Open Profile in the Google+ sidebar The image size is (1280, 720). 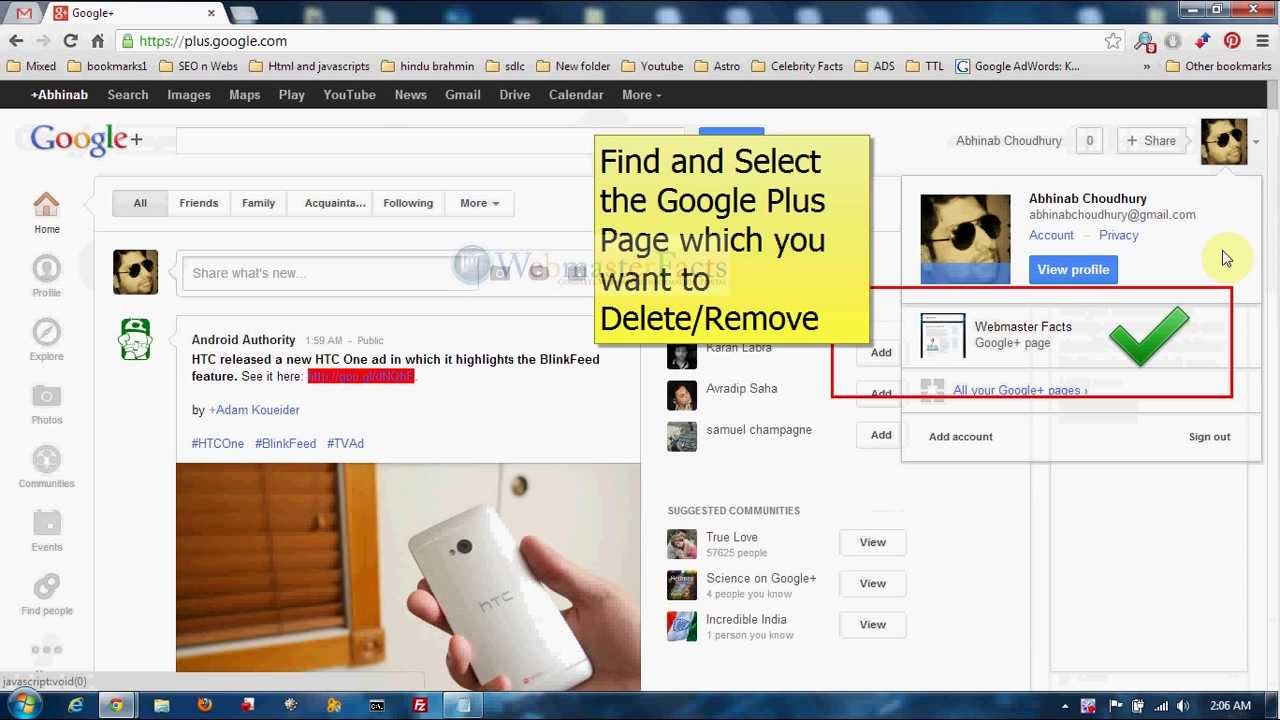(46, 276)
